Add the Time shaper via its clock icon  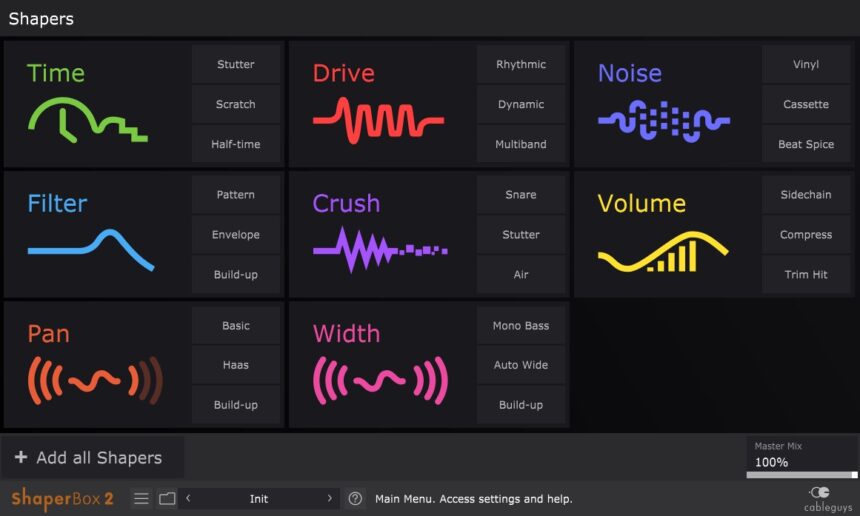(87, 120)
